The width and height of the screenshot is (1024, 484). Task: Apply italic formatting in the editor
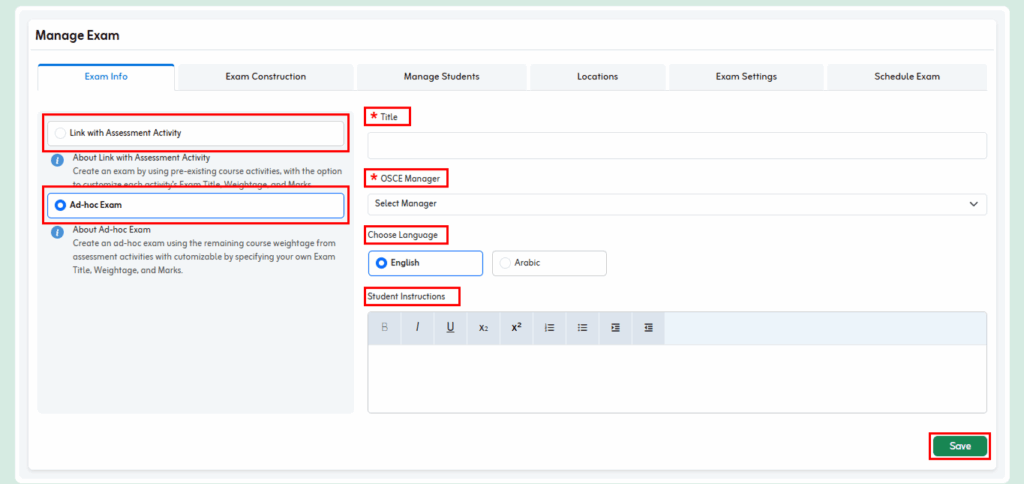click(x=417, y=327)
